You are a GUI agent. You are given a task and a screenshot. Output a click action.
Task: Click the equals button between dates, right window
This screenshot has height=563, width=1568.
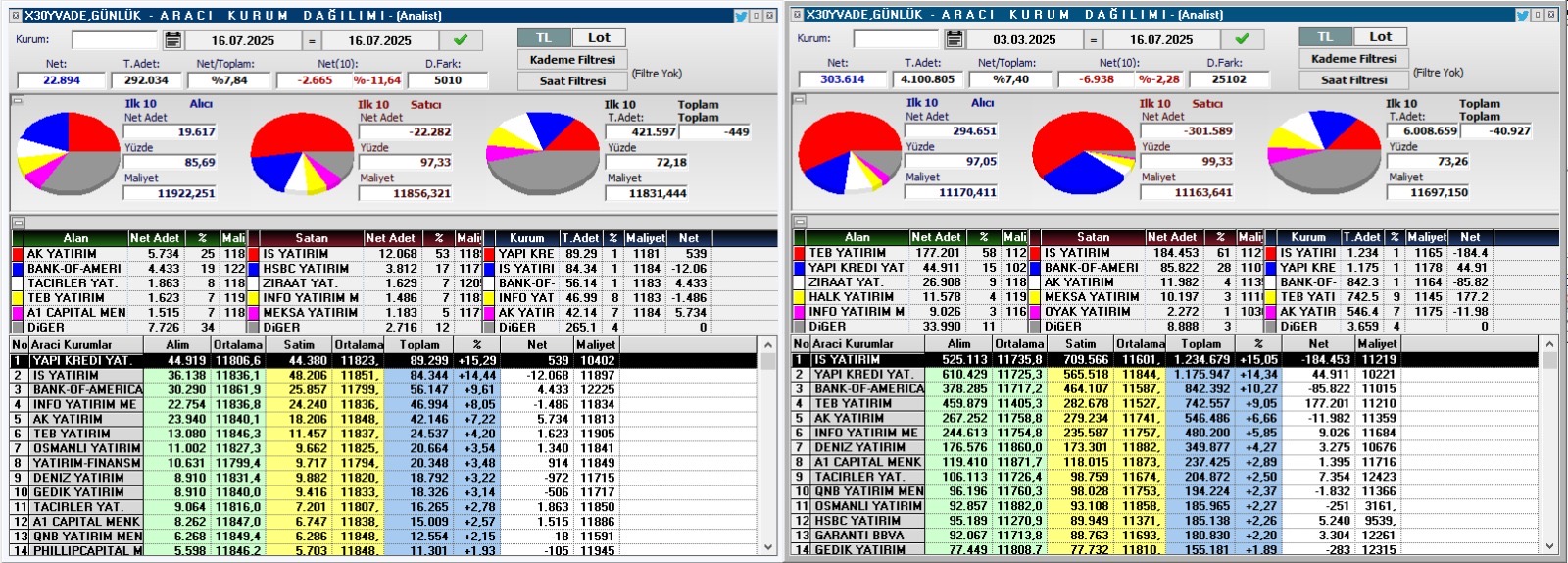1094,39
